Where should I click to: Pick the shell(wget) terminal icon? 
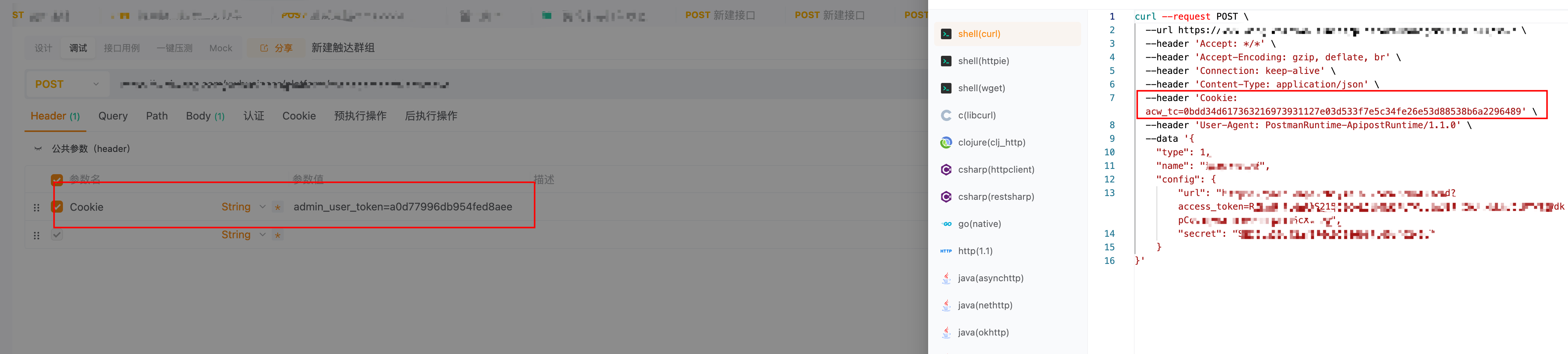[x=946, y=88]
